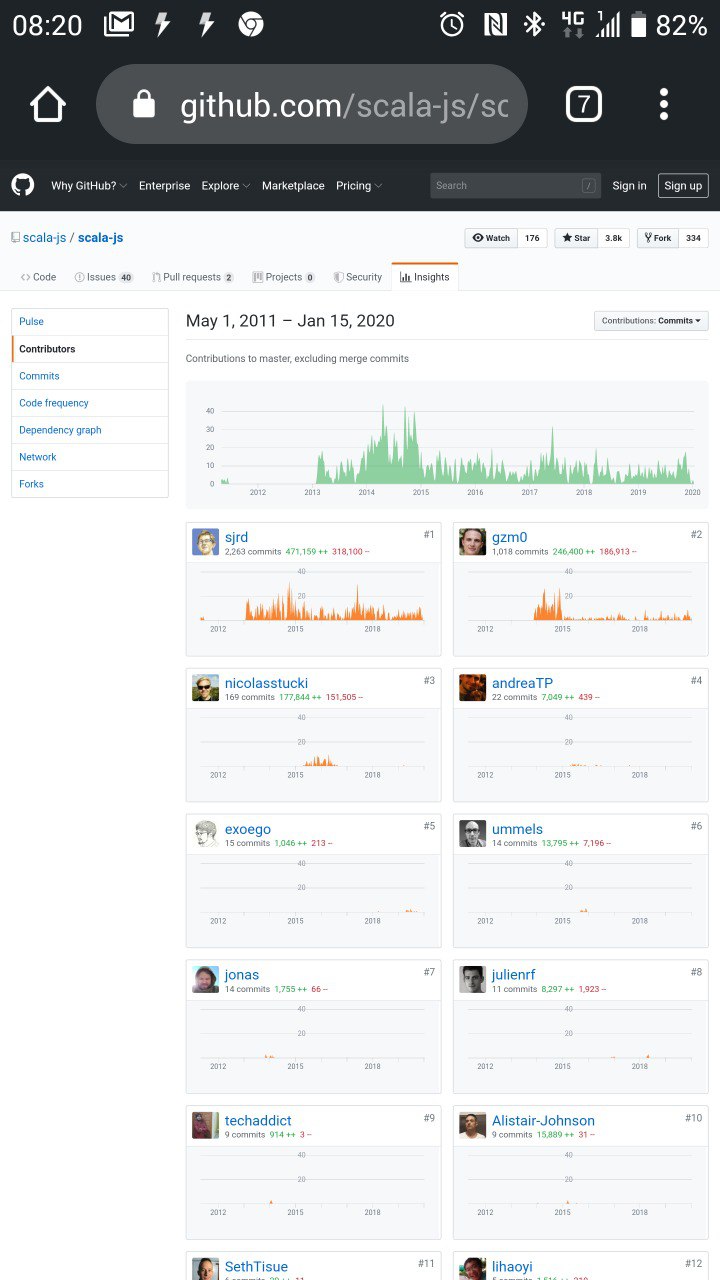Click sjrd's avatar image
This screenshot has height=1280, width=720.
(x=205, y=542)
